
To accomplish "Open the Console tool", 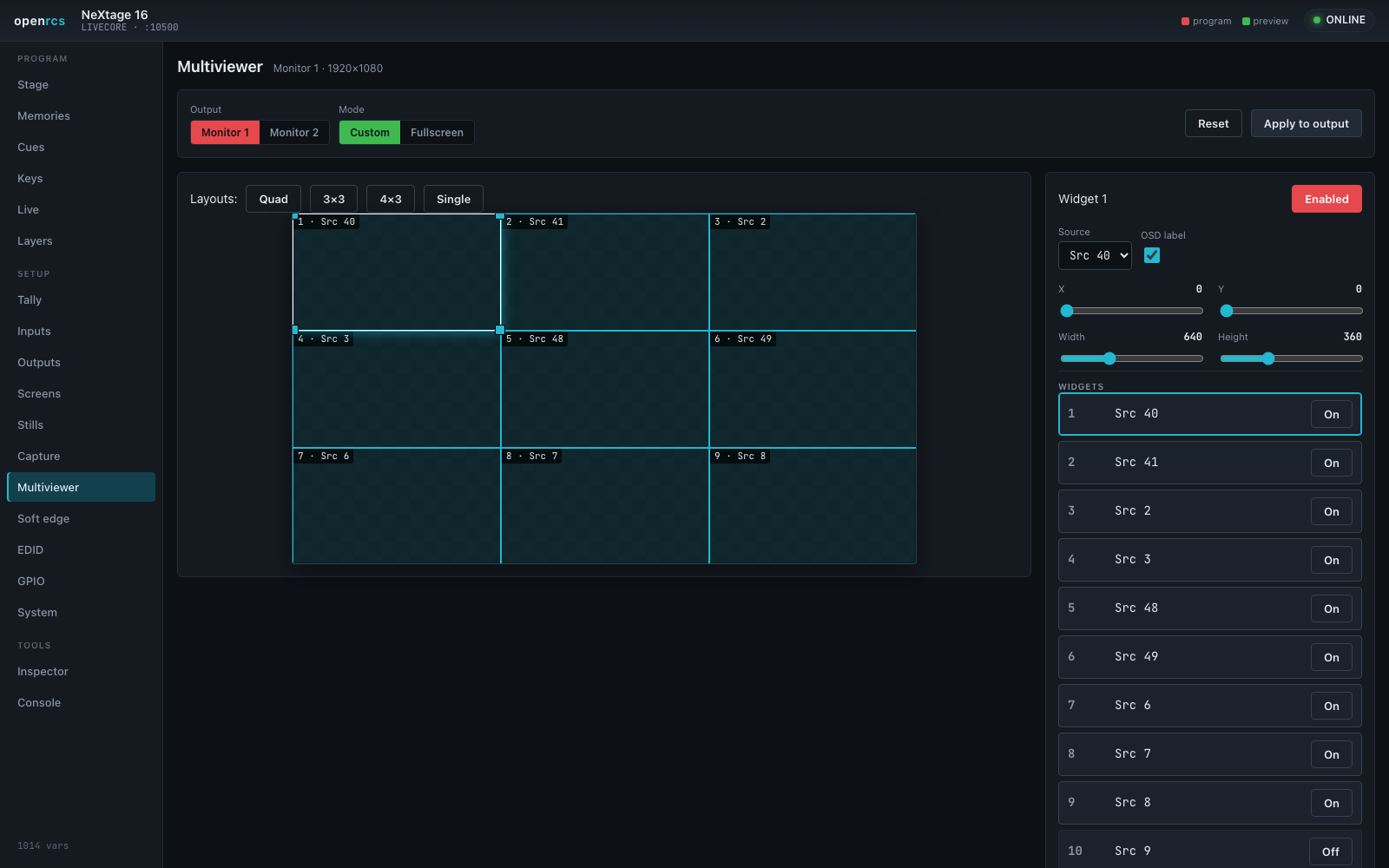I will point(81,702).
